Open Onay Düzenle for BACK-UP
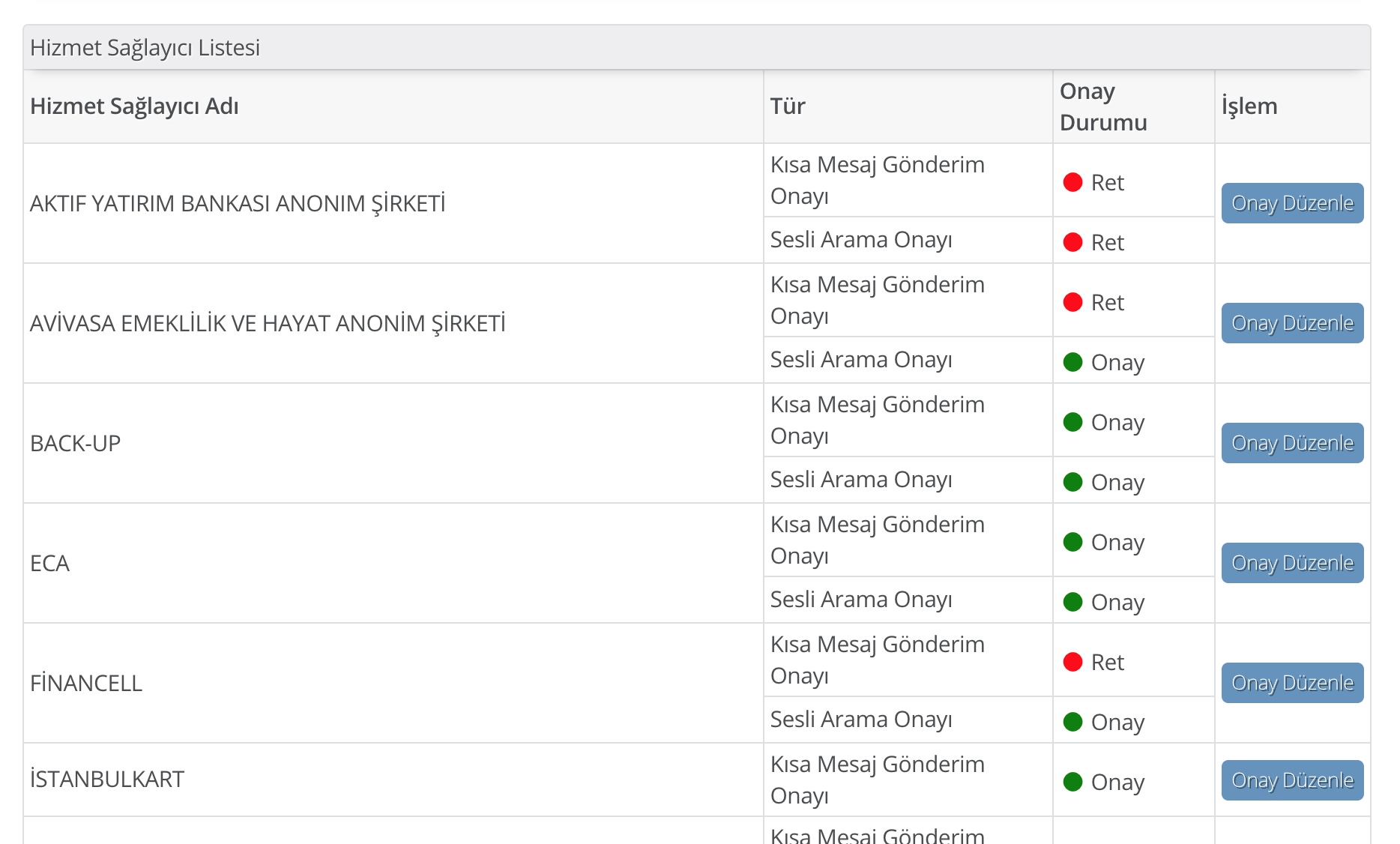 coord(1292,443)
